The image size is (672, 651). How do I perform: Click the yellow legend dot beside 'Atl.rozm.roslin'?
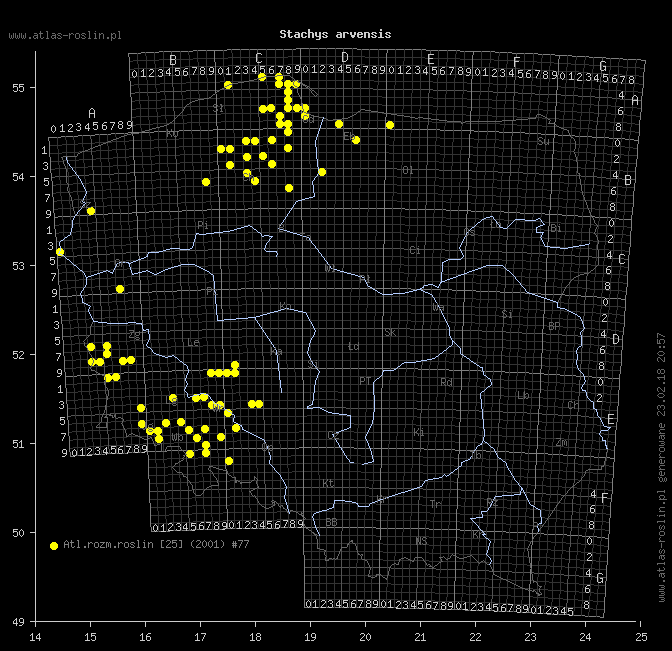tap(54, 546)
